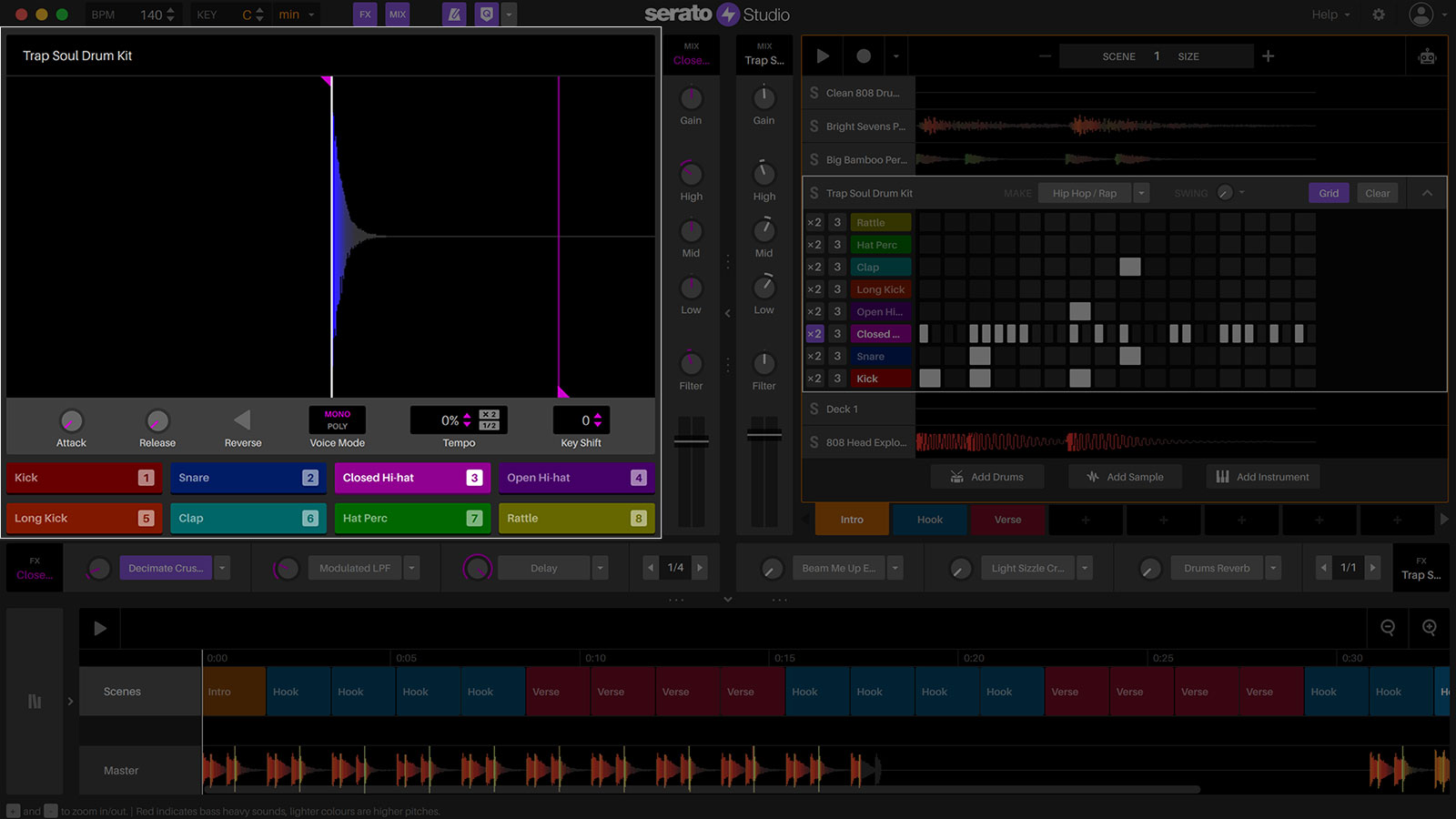Image resolution: width=1456 pixels, height=819 pixels.
Task: Click the Attack knob
Action: tap(71, 421)
